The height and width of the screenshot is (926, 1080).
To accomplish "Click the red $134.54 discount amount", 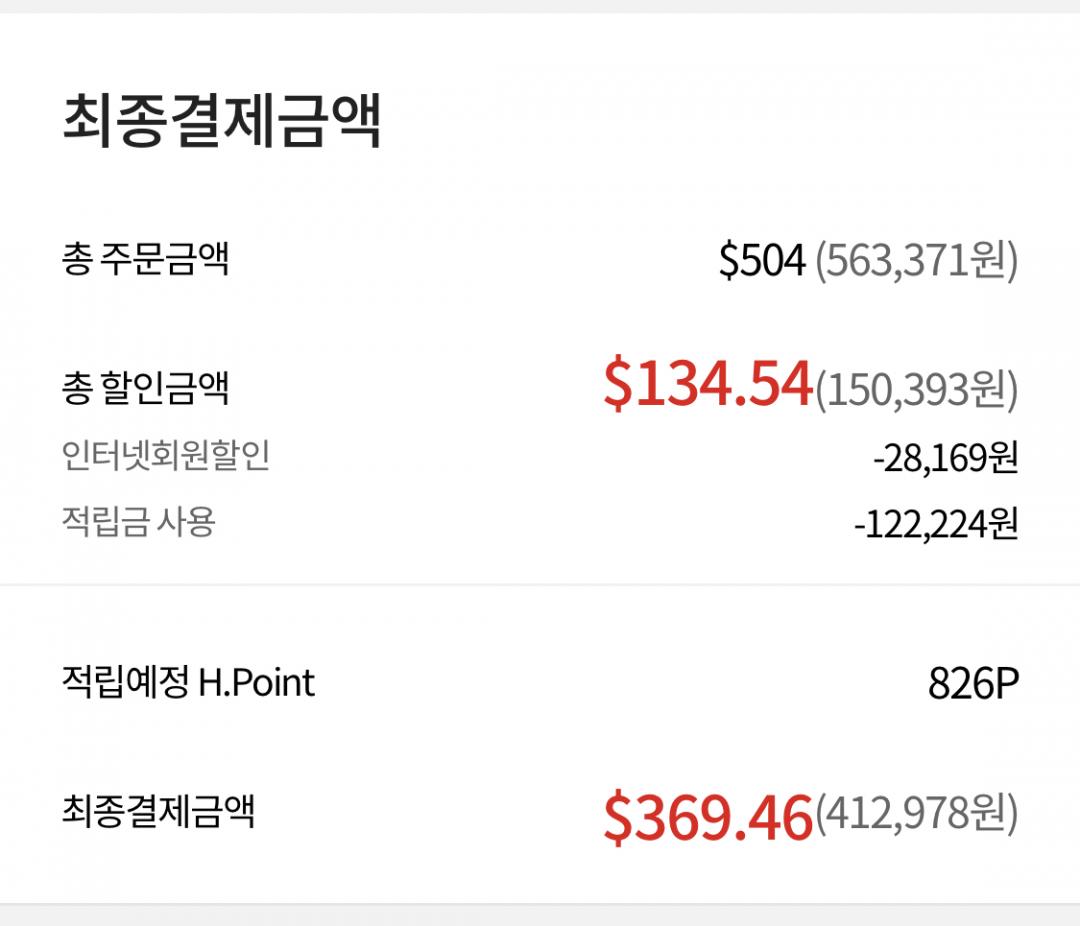I will (707, 386).
